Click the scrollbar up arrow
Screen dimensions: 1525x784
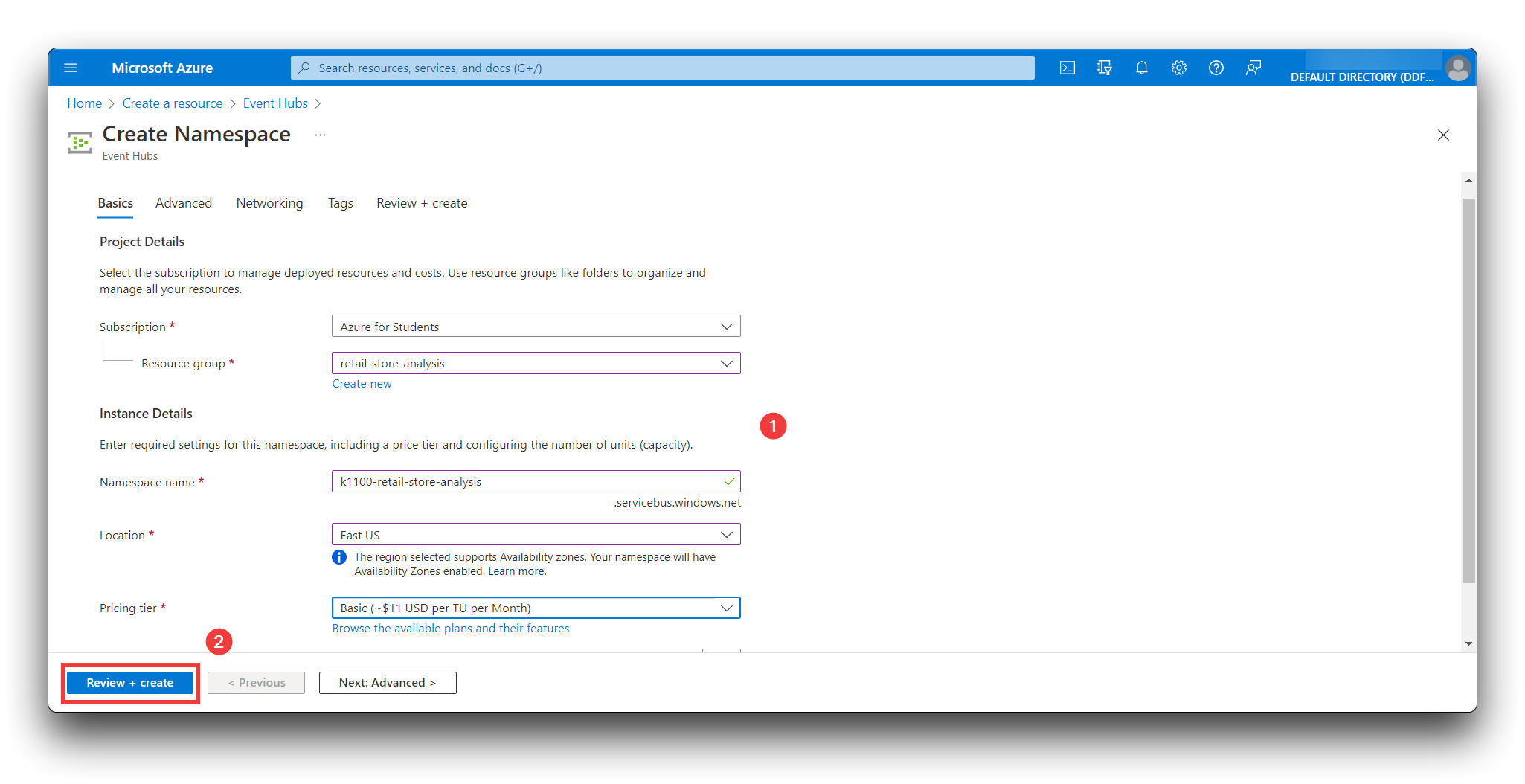(x=1468, y=180)
